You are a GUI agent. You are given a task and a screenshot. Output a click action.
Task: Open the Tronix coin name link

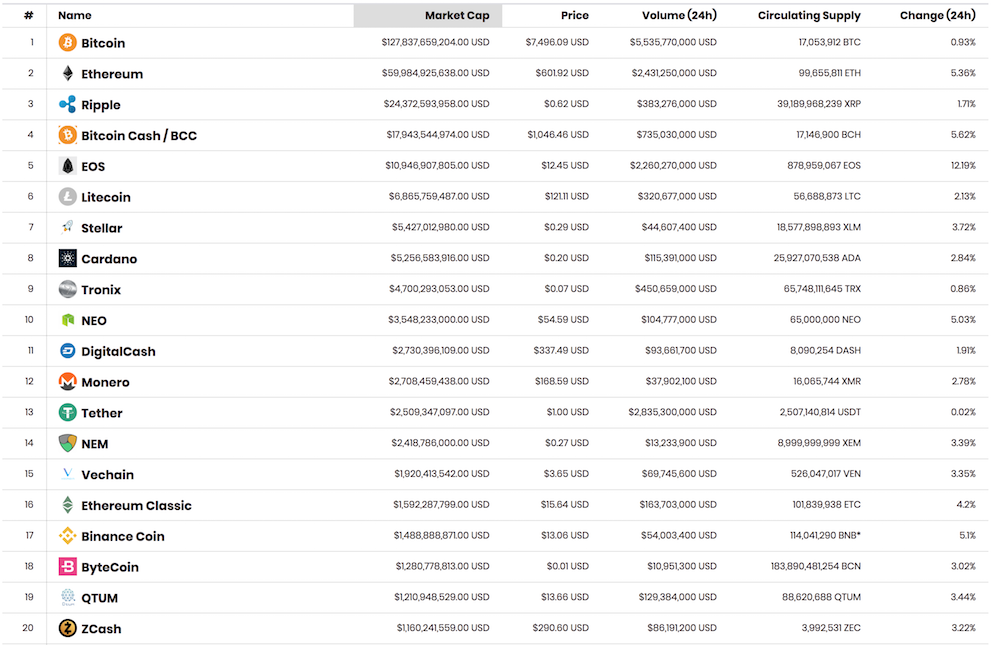(x=101, y=290)
